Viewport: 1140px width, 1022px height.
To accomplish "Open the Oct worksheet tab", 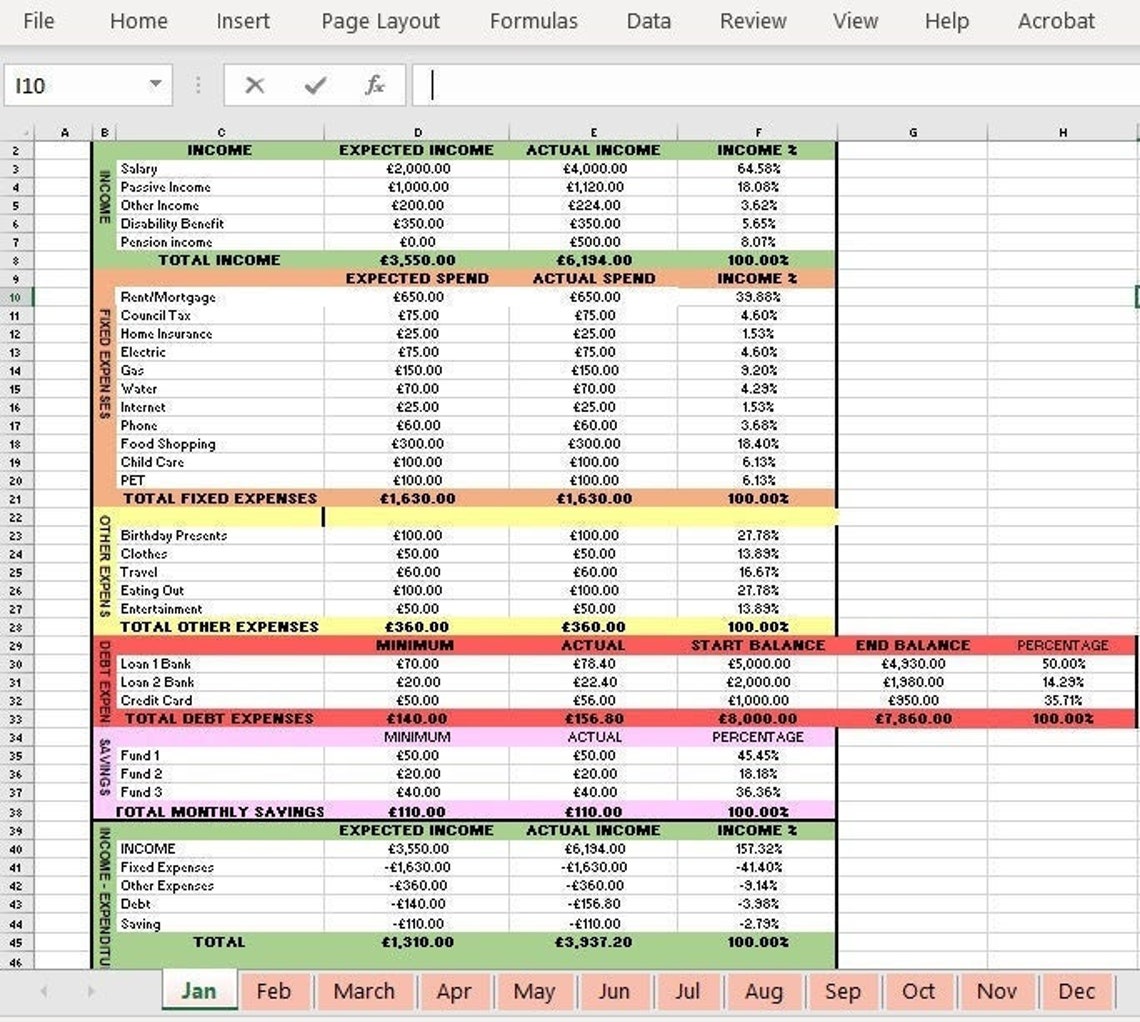I will pos(917,991).
